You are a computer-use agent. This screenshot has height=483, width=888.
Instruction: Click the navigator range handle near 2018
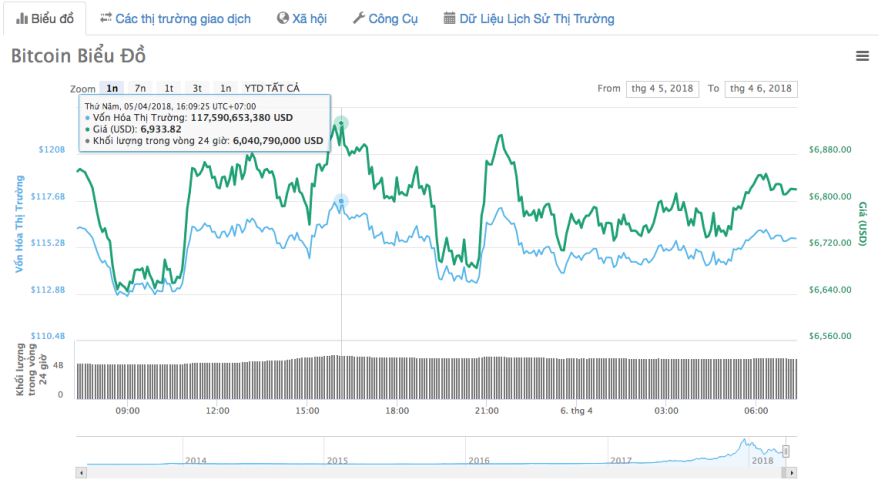point(786,451)
